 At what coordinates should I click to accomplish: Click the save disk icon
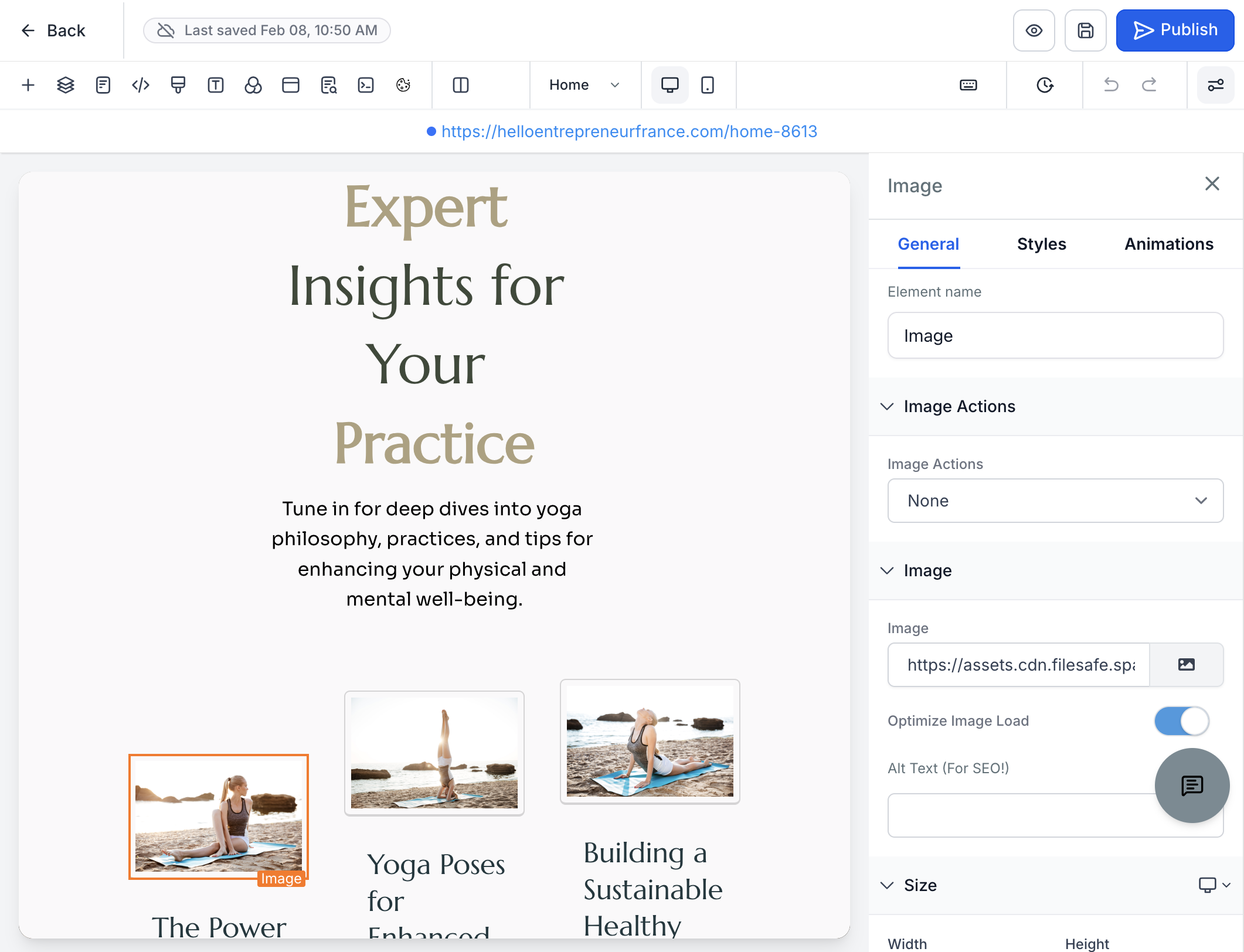[1086, 30]
